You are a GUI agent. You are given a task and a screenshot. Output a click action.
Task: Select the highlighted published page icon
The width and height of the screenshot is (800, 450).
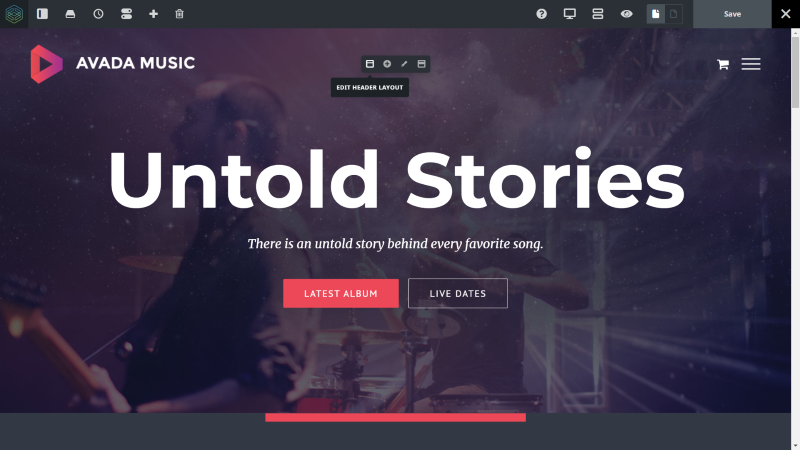(x=656, y=14)
